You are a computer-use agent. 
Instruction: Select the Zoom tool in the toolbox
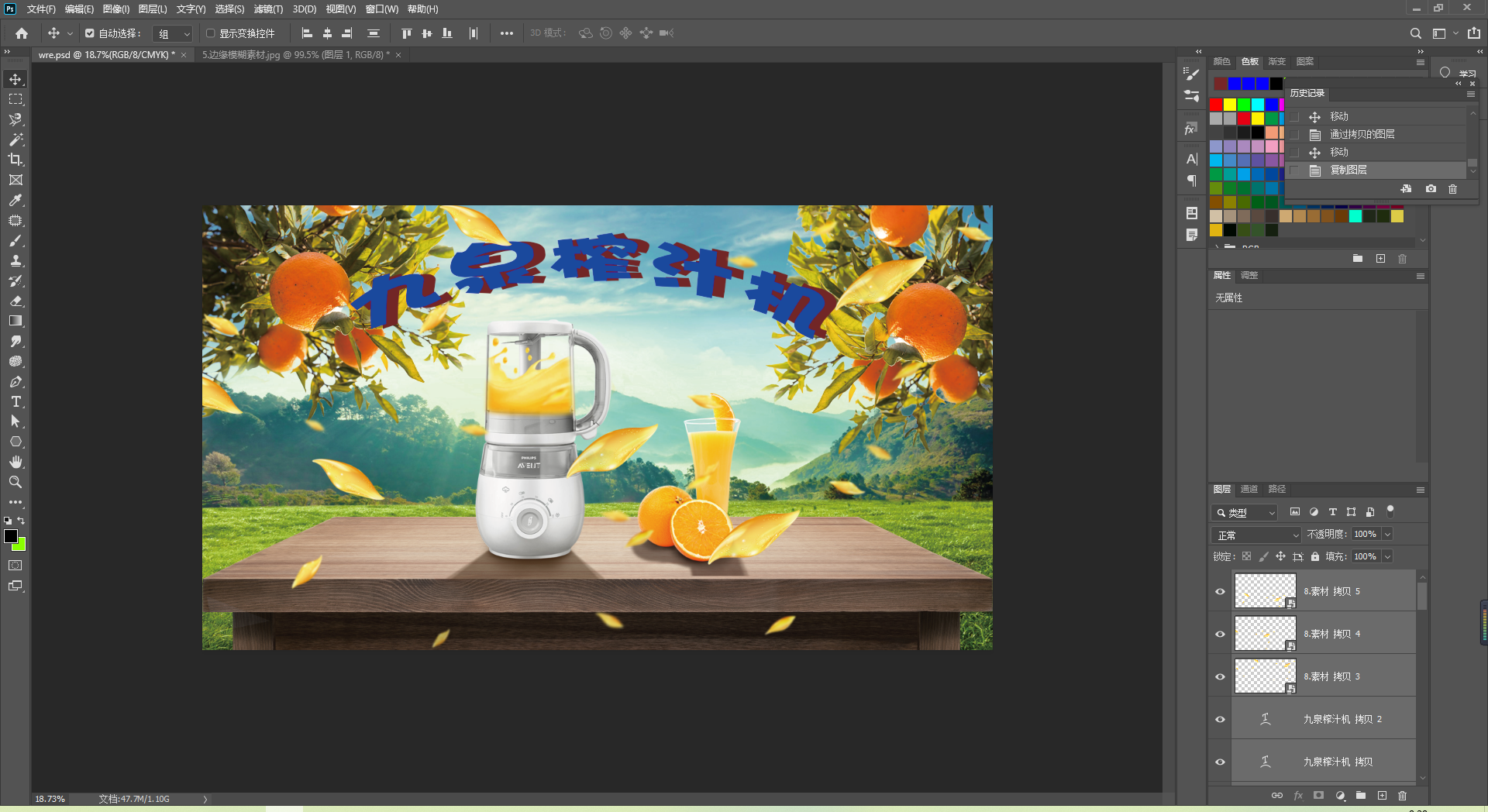coord(15,482)
